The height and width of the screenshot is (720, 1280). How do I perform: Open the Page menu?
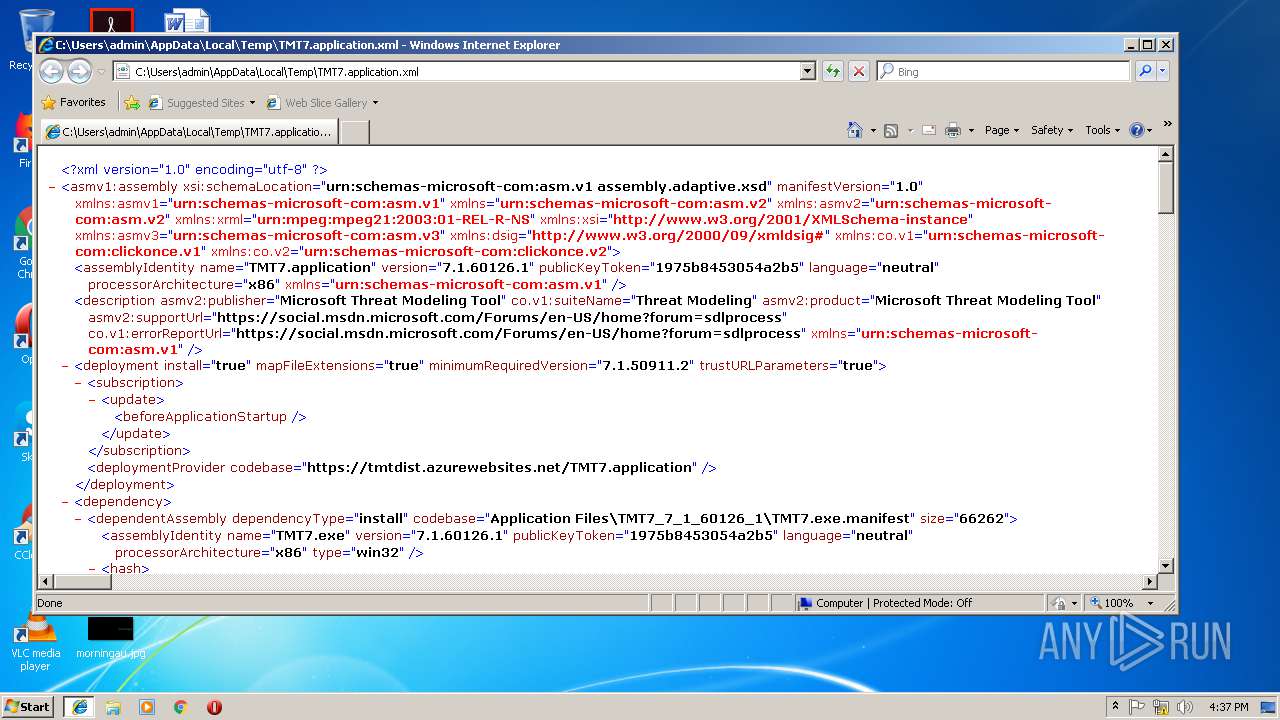[x=1002, y=130]
